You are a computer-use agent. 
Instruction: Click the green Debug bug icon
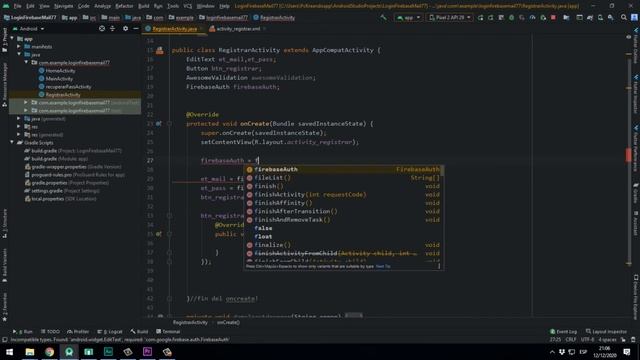[x=511, y=18]
